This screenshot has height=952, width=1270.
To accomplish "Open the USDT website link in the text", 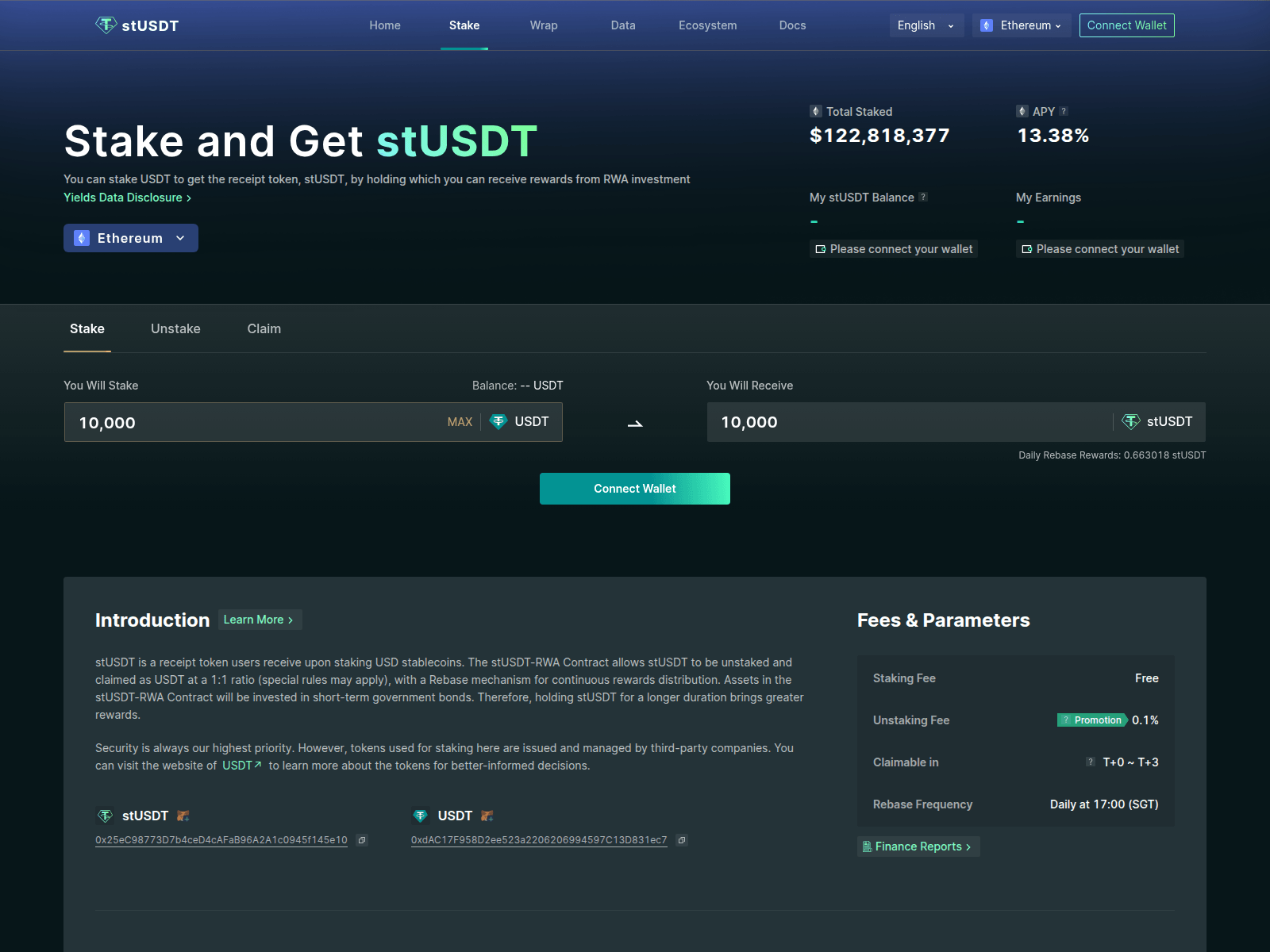I will pyautogui.click(x=242, y=766).
